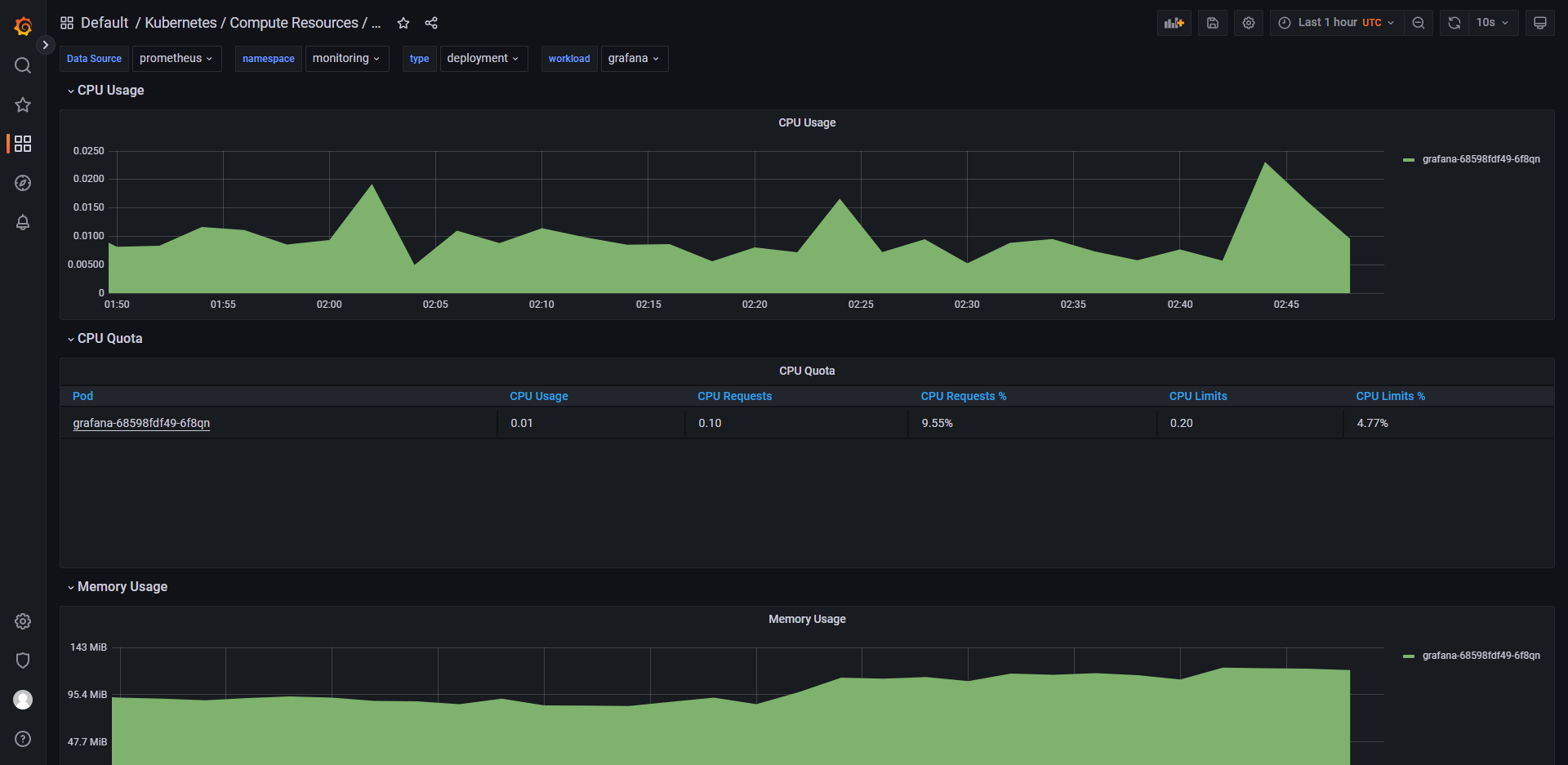Expand the sidebar with the arrow toggle
Image resolution: width=1568 pixels, height=765 pixels.
click(45, 45)
